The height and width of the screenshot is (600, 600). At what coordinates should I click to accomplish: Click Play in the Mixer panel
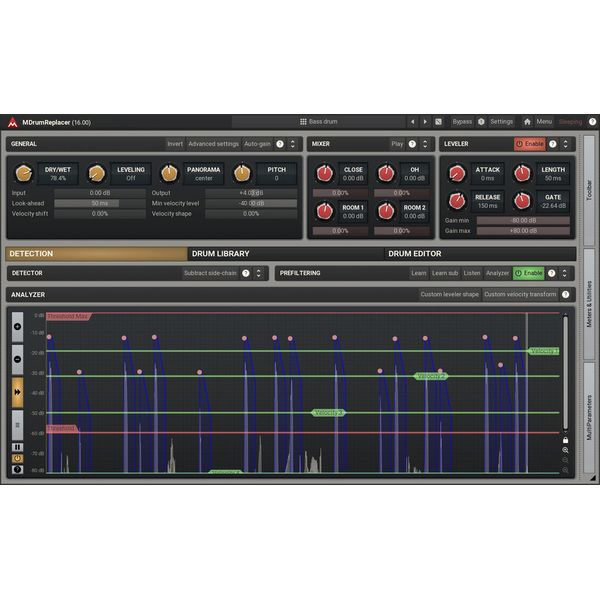[397, 144]
